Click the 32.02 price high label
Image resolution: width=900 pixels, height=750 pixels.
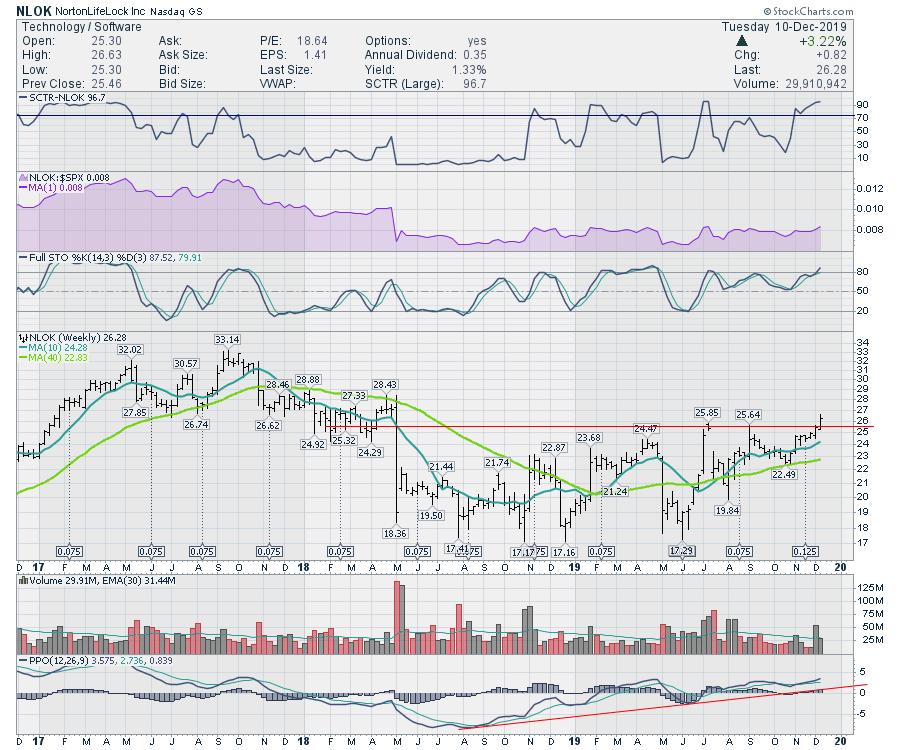click(x=130, y=349)
